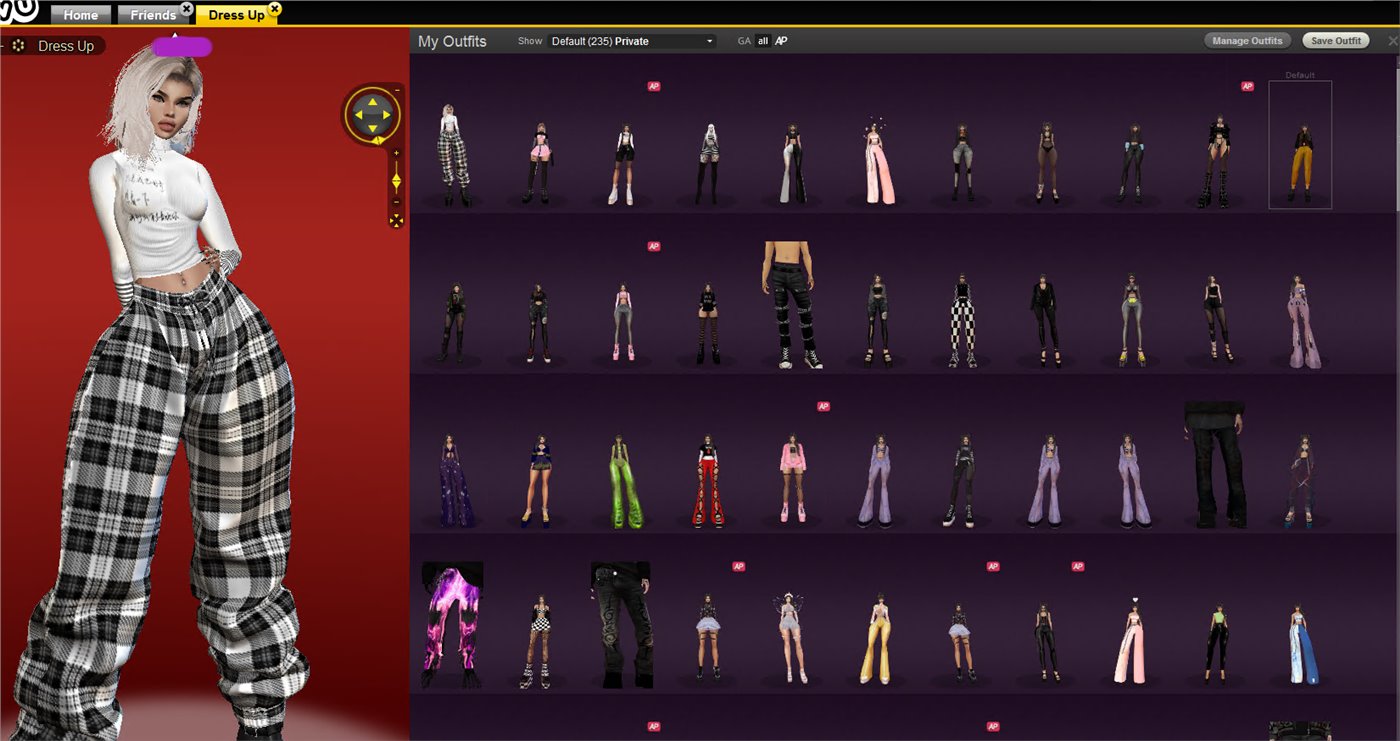Click the camera zoom slider handle
Image resolution: width=1400 pixels, height=741 pixels.
coord(396,182)
